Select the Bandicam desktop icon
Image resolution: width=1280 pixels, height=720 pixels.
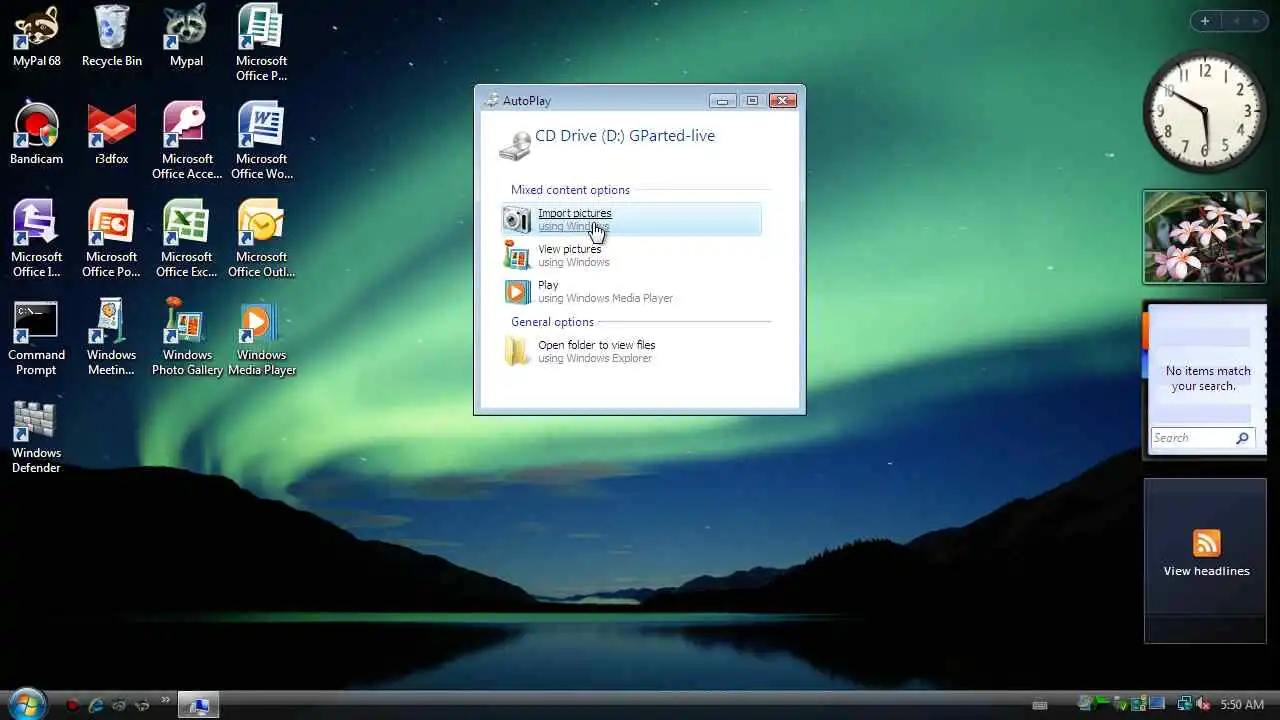click(36, 134)
